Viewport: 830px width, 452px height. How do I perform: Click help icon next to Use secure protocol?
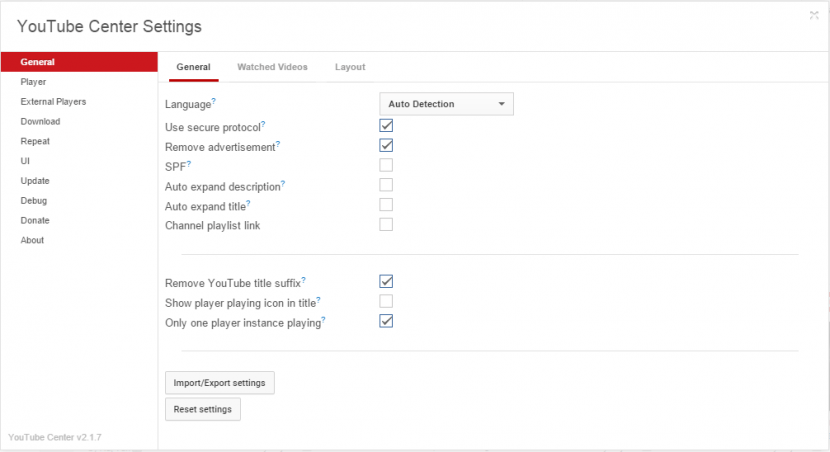[x=263, y=124]
